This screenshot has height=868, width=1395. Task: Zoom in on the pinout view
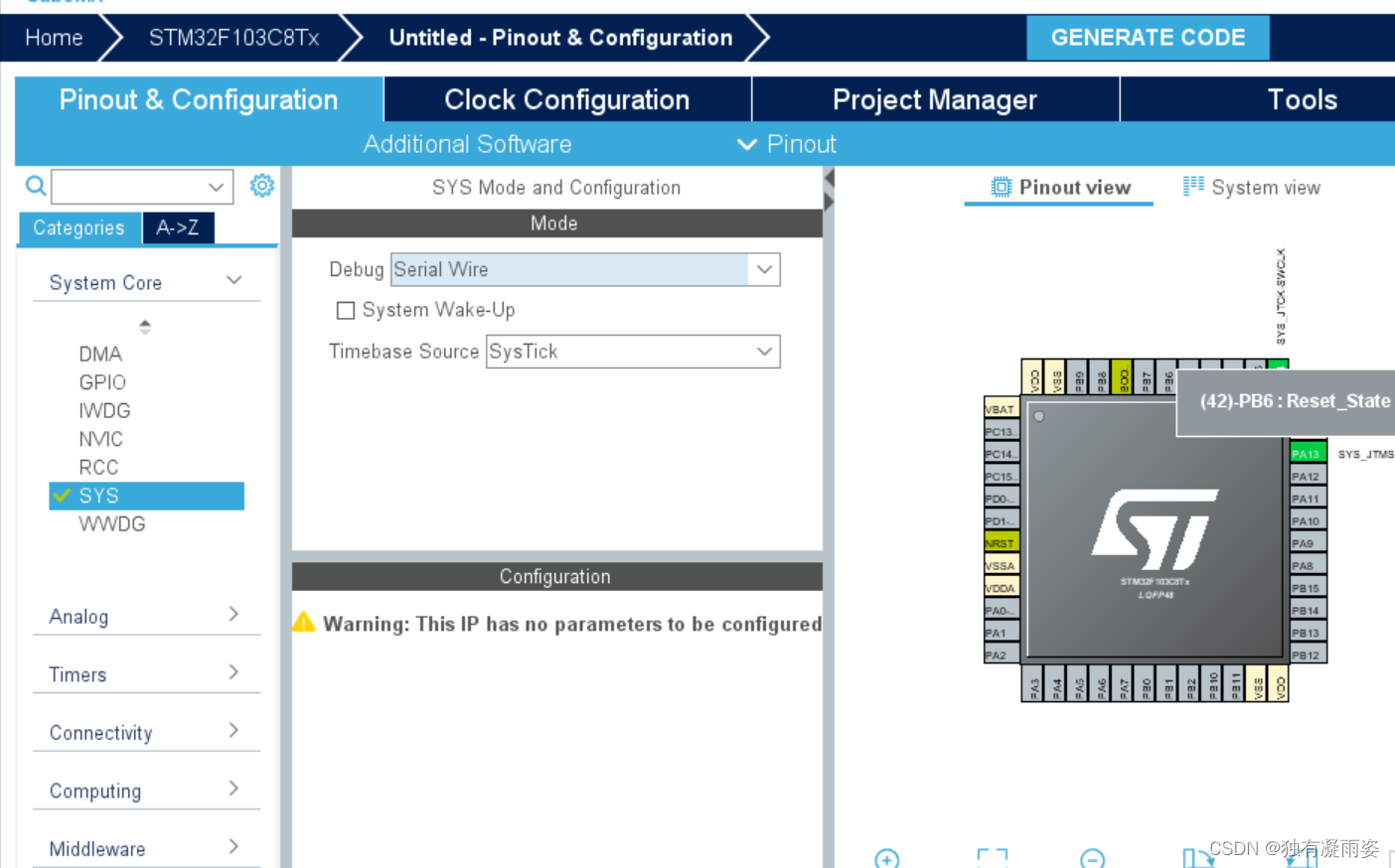coord(887,858)
